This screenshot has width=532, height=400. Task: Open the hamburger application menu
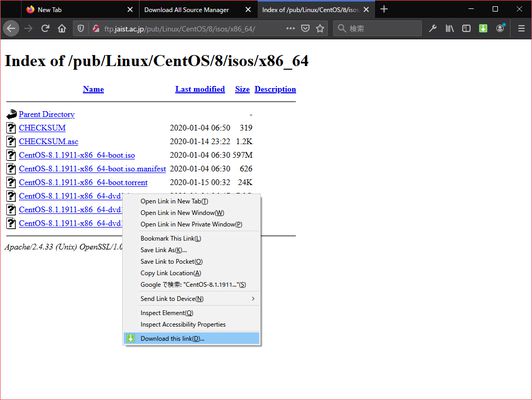pos(521,28)
